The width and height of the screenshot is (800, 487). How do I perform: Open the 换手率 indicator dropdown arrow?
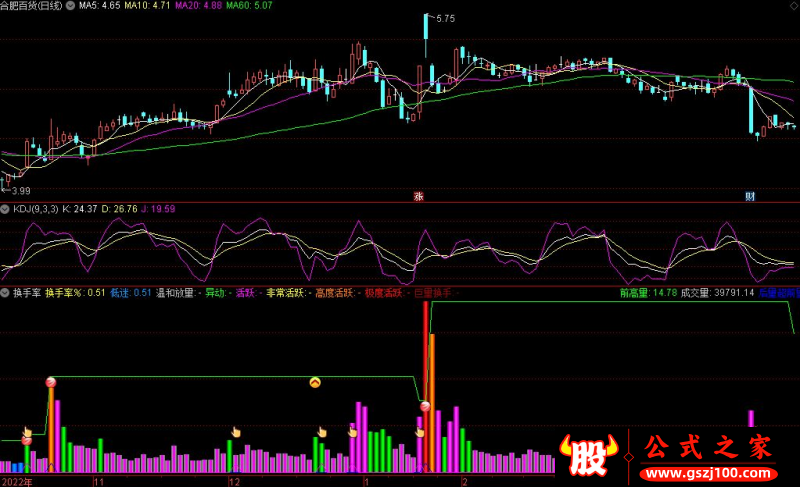[5, 293]
